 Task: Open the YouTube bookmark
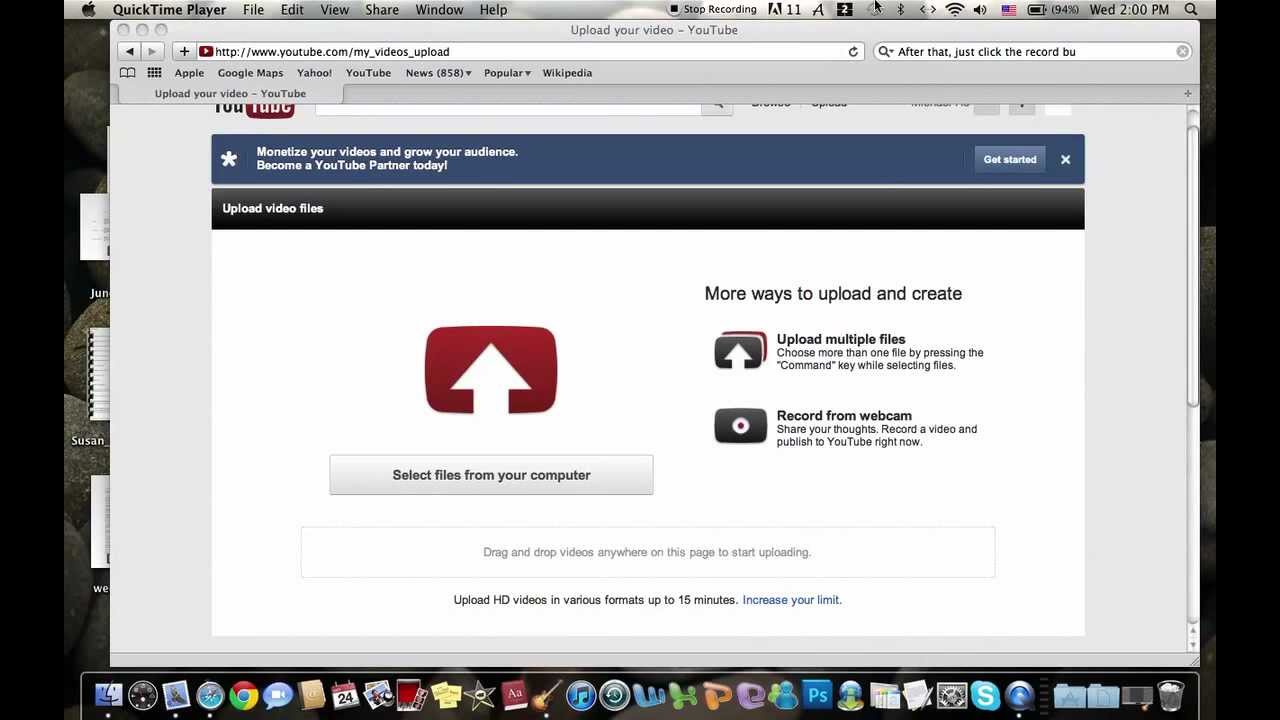pos(368,73)
